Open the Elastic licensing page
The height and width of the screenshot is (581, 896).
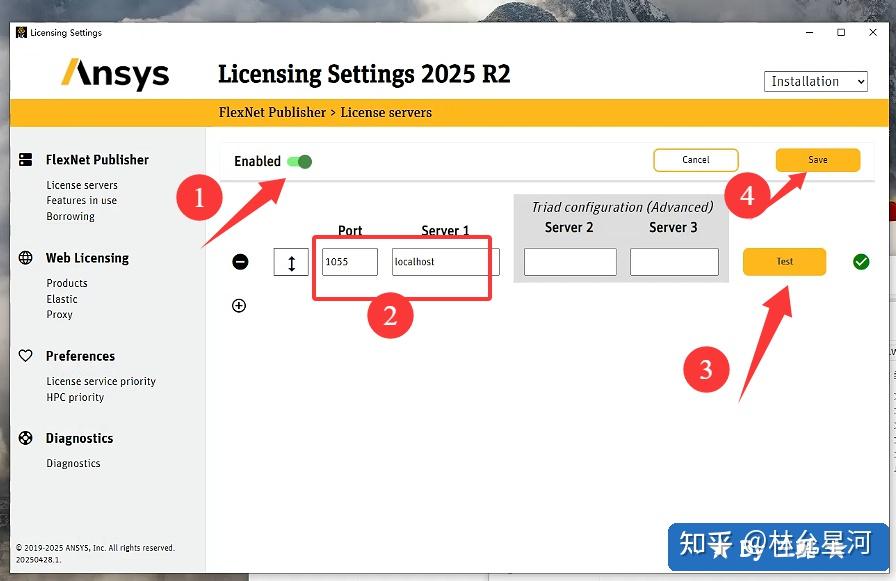[60, 298]
